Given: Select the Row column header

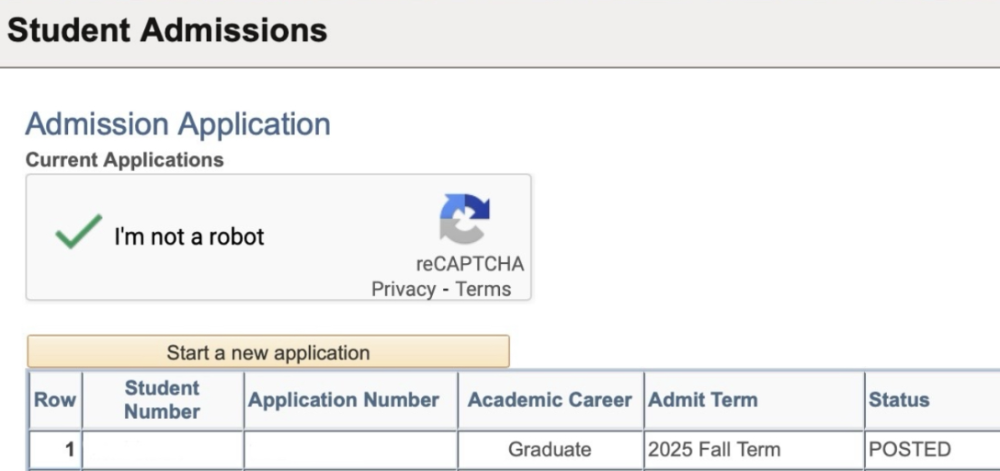Looking at the screenshot, I should (55, 400).
